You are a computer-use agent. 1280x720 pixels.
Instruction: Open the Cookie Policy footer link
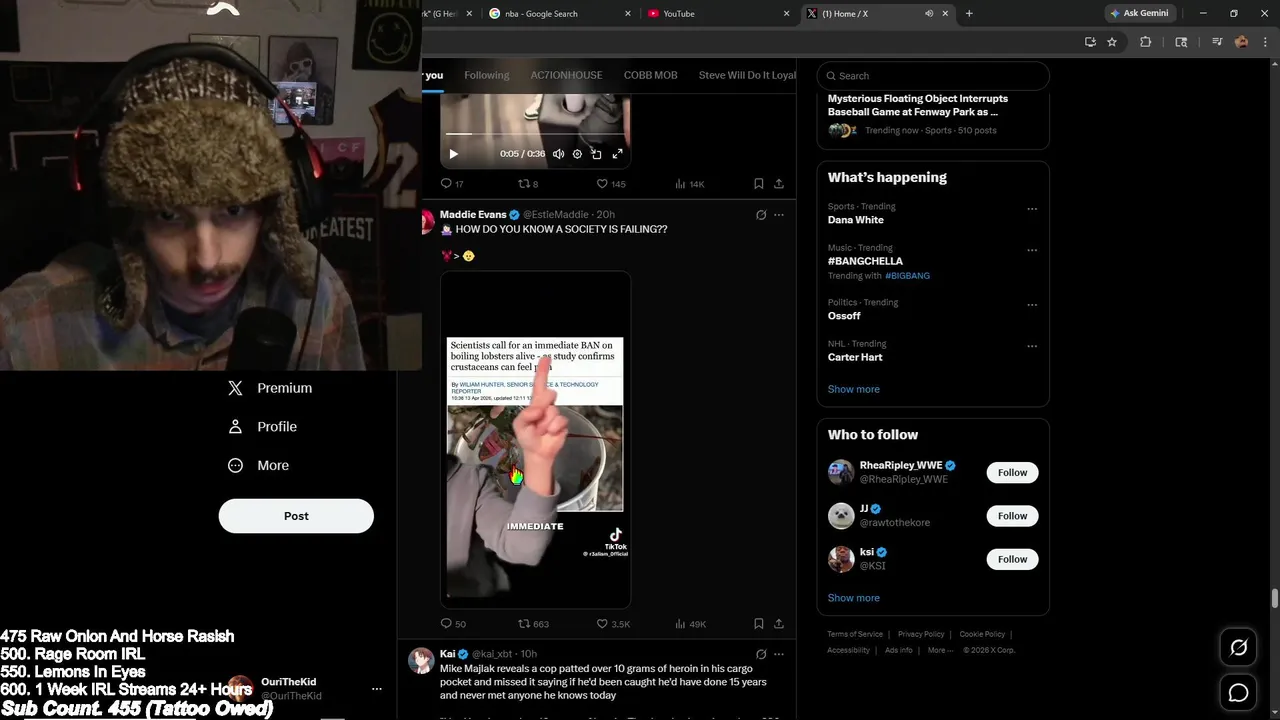(x=982, y=634)
